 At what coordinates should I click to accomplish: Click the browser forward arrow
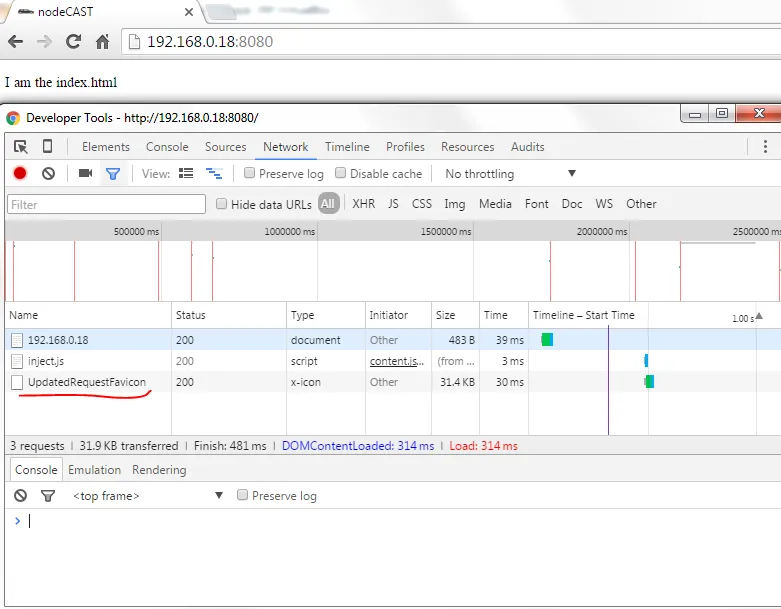tap(44, 41)
